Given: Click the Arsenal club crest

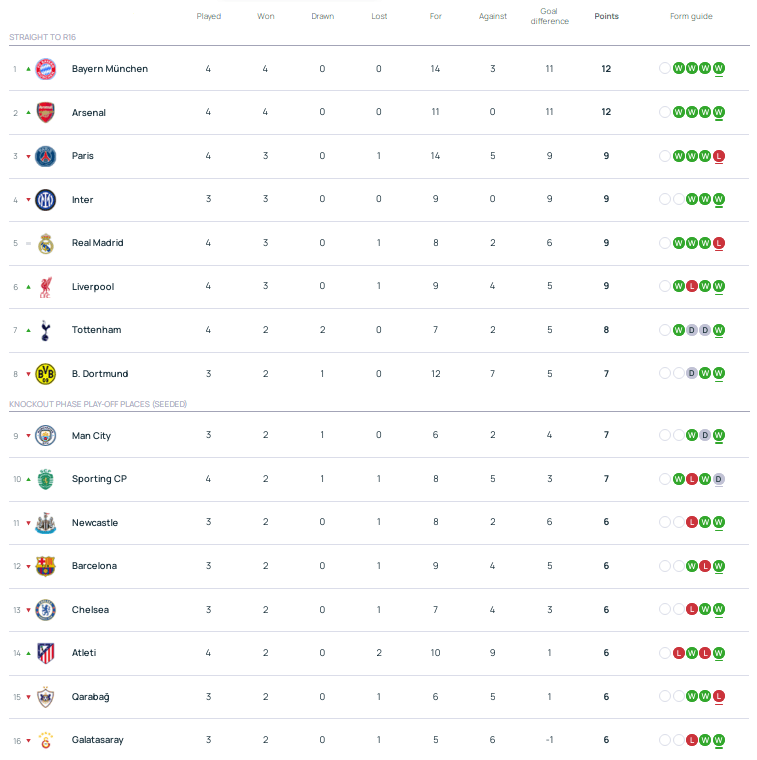Looking at the screenshot, I should pyautogui.click(x=46, y=112).
